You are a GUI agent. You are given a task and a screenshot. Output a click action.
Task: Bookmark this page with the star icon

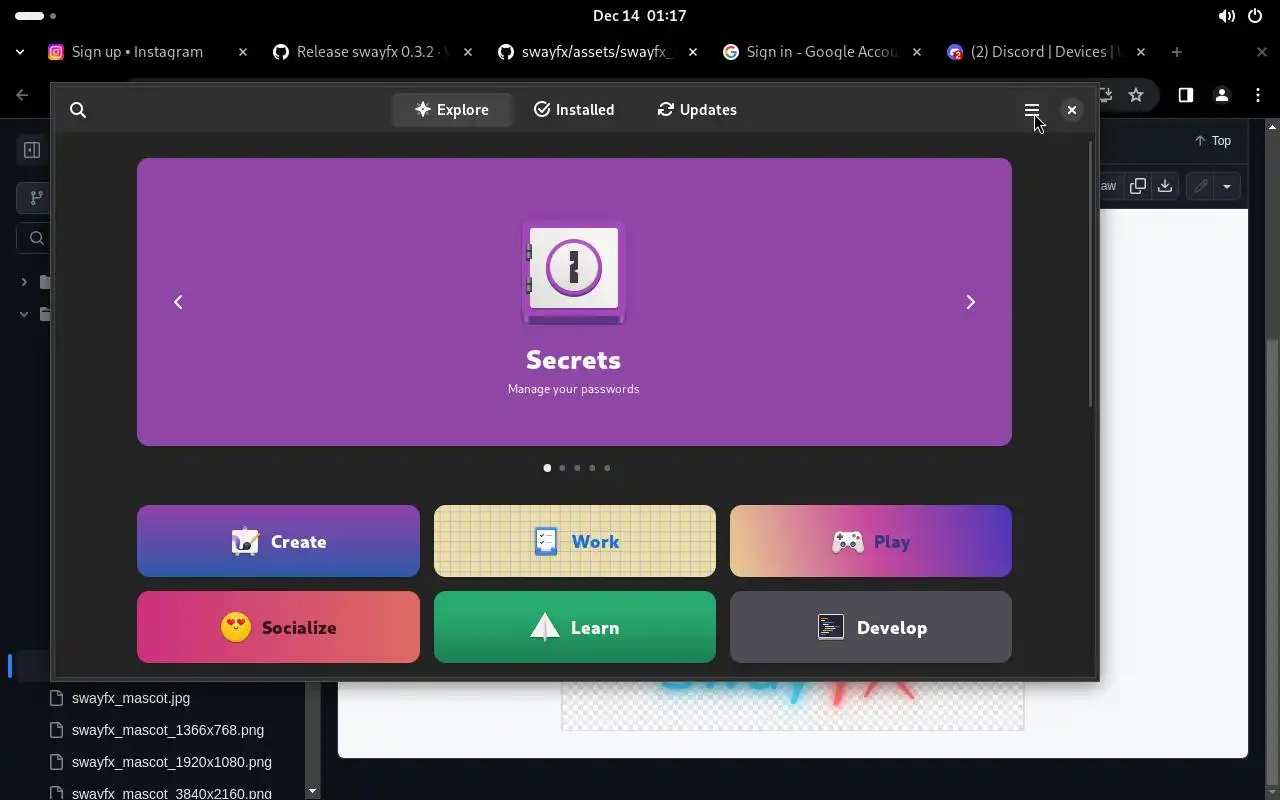[x=1136, y=95]
